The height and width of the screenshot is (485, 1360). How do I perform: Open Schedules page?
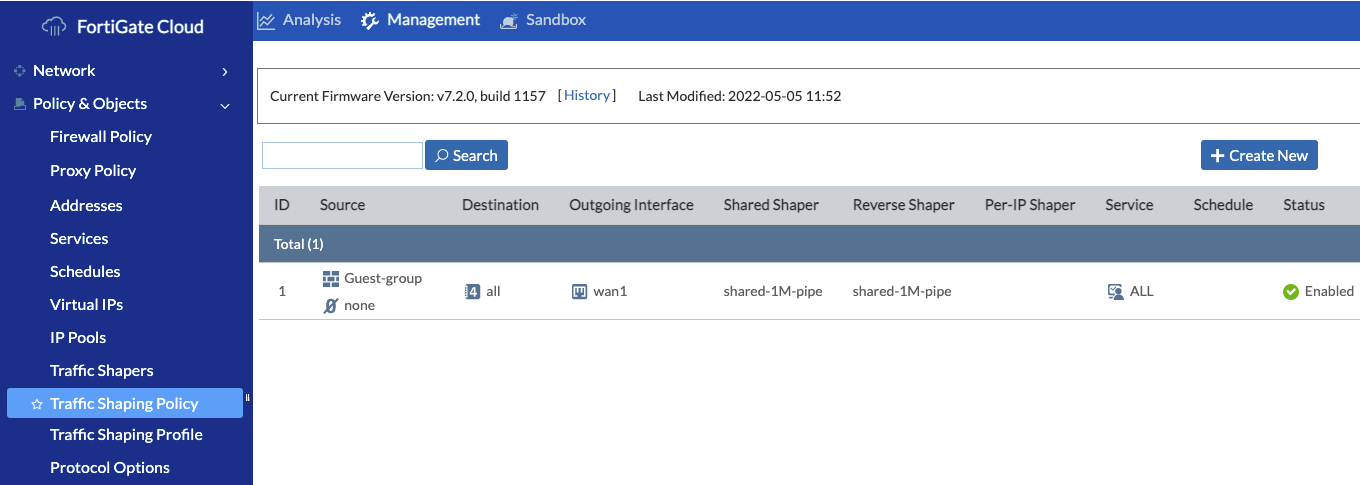(85, 272)
